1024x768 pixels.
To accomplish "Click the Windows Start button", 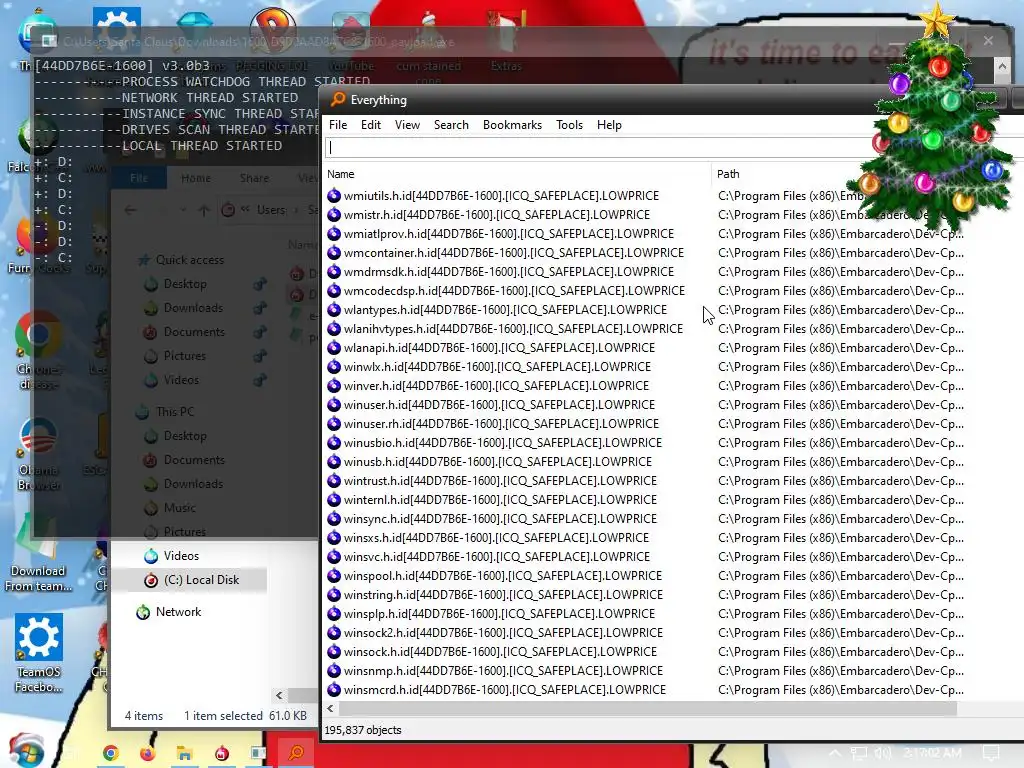I will point(26,751).
